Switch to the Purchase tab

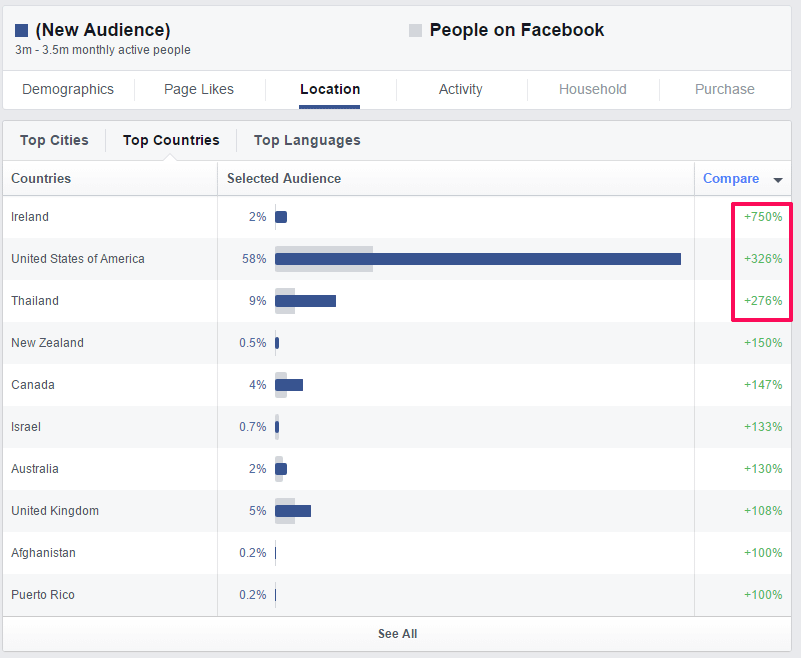[x=724, y=89]
